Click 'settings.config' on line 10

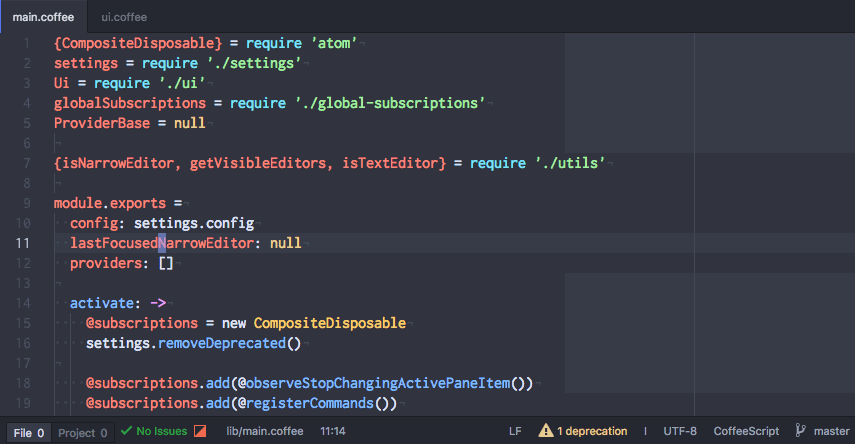click(194, 223)
